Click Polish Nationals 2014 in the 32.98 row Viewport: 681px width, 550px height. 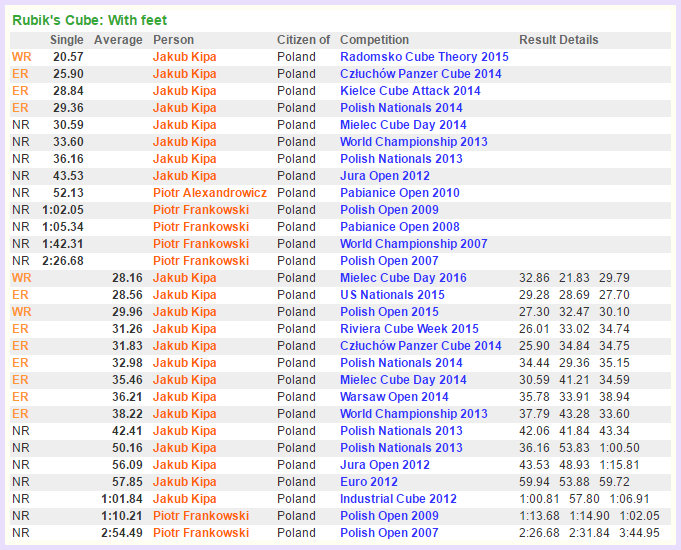(401, 363)
